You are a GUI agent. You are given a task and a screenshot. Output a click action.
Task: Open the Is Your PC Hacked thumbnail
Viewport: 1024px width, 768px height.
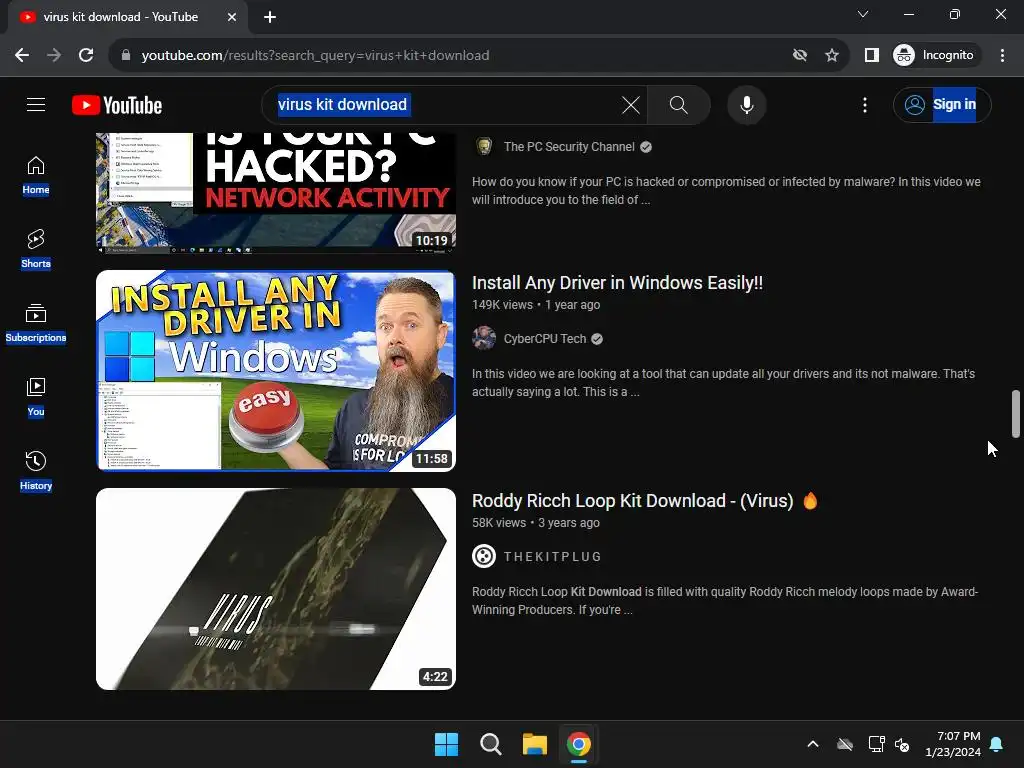[x=276, y=193]
